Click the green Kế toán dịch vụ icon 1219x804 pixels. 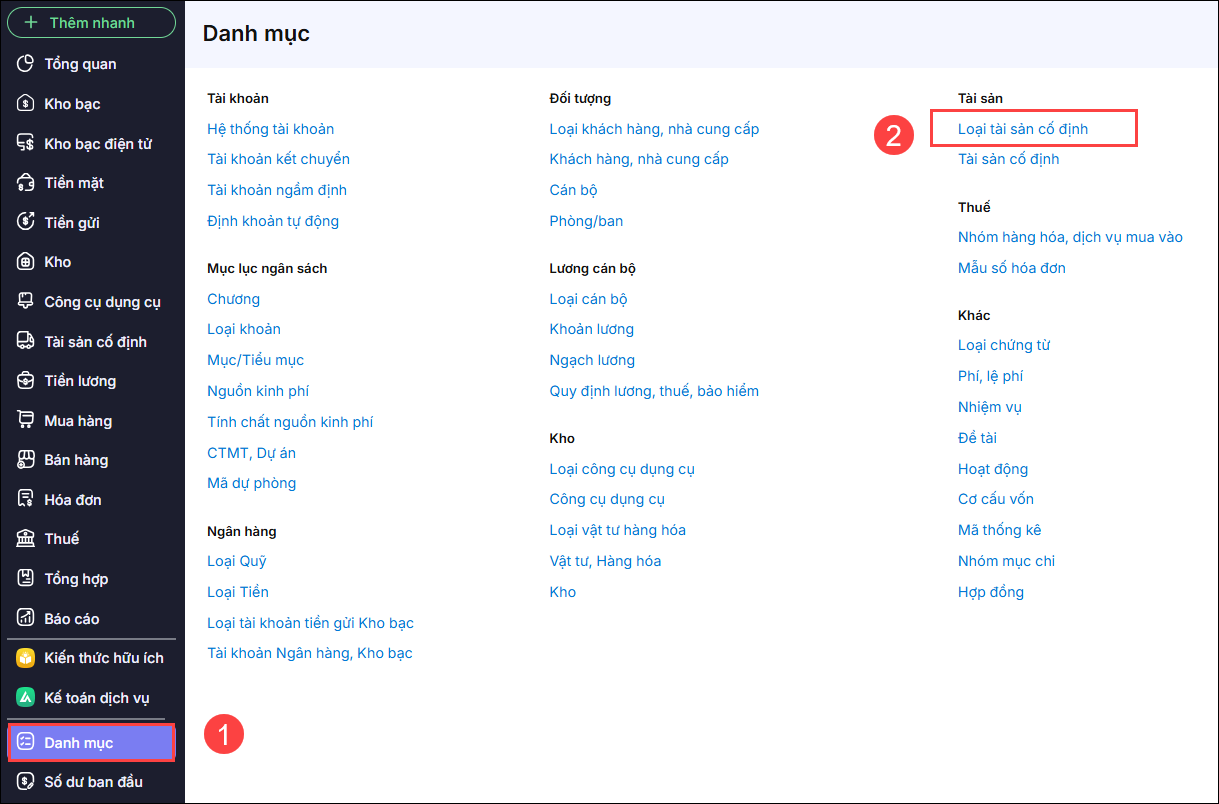(26, 698)
